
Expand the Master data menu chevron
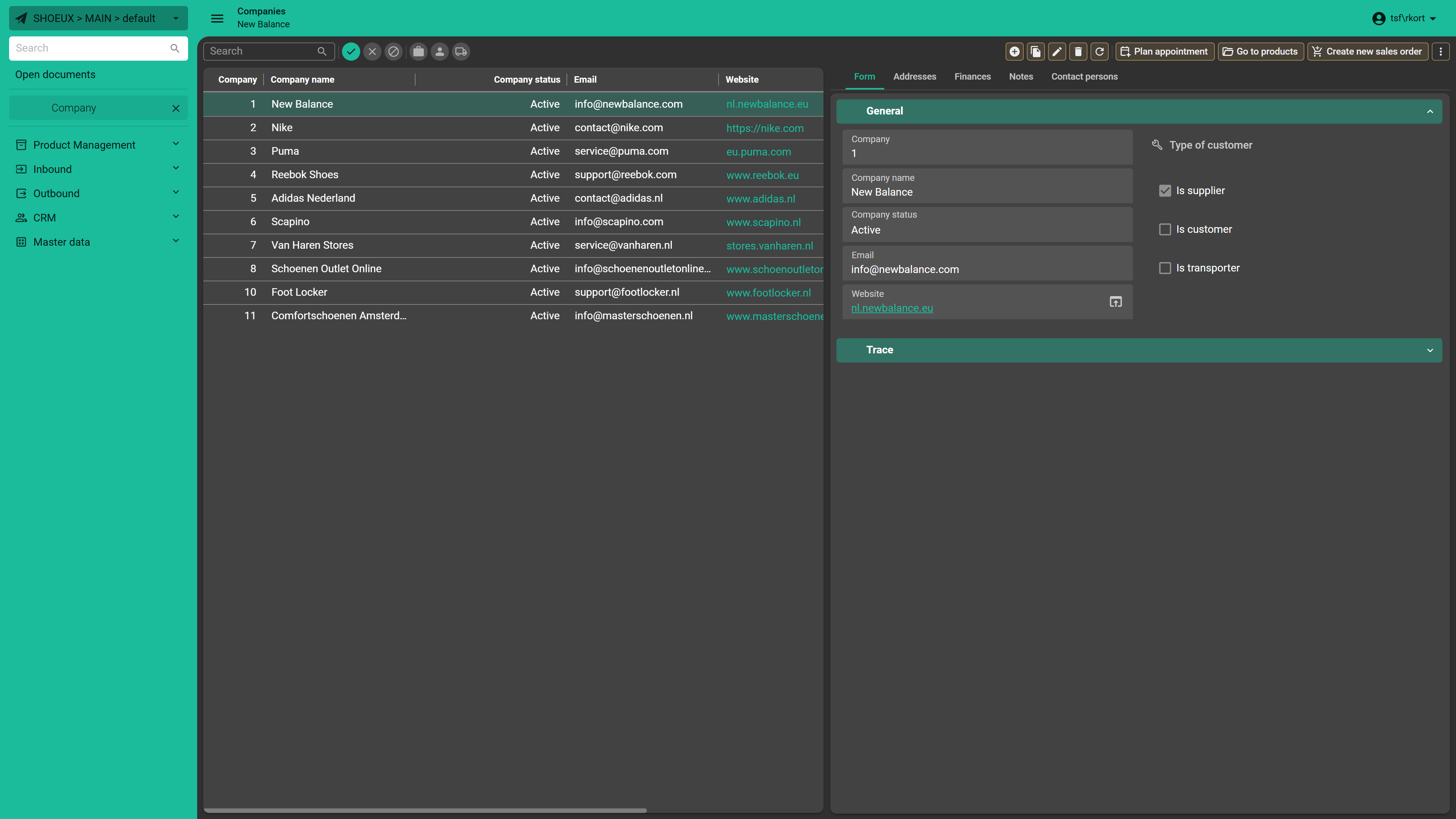coord(176,241)
